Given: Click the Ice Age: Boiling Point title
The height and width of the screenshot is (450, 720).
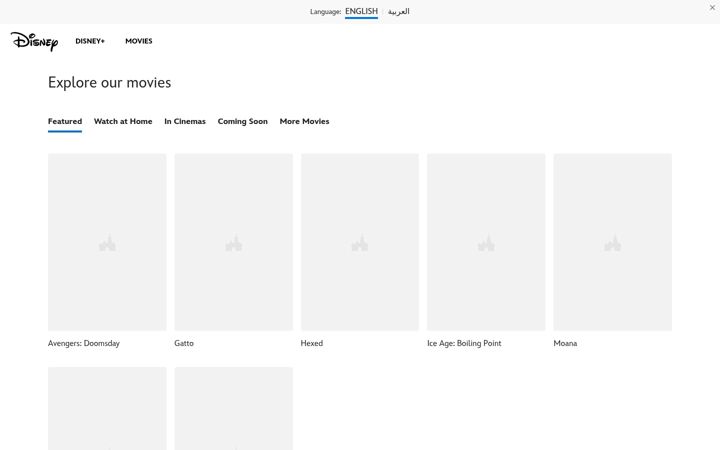Looking at the screenshot, I should coord(464,343).
